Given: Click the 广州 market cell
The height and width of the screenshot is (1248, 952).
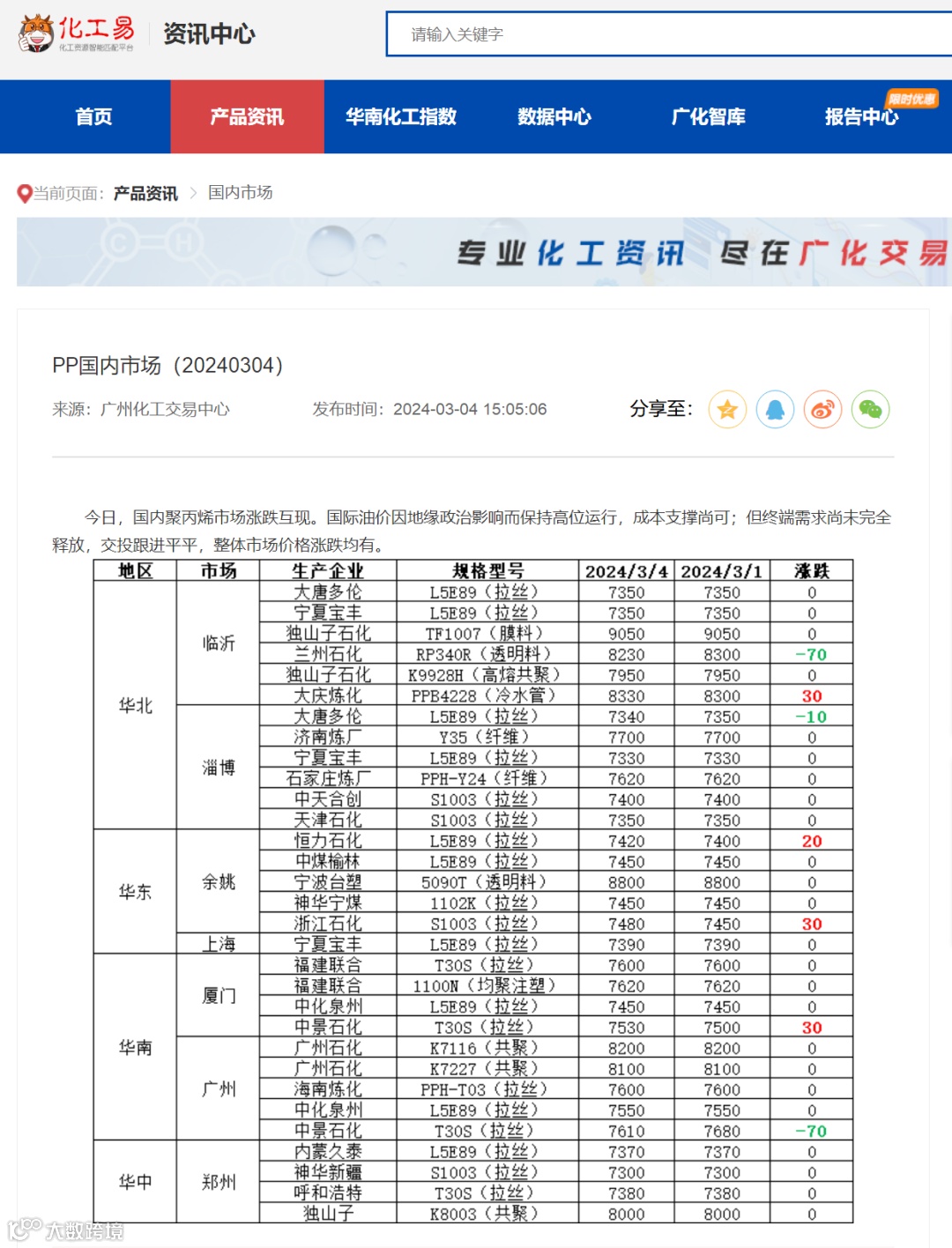Looking at the screenshot, I should pos(219,1088).
